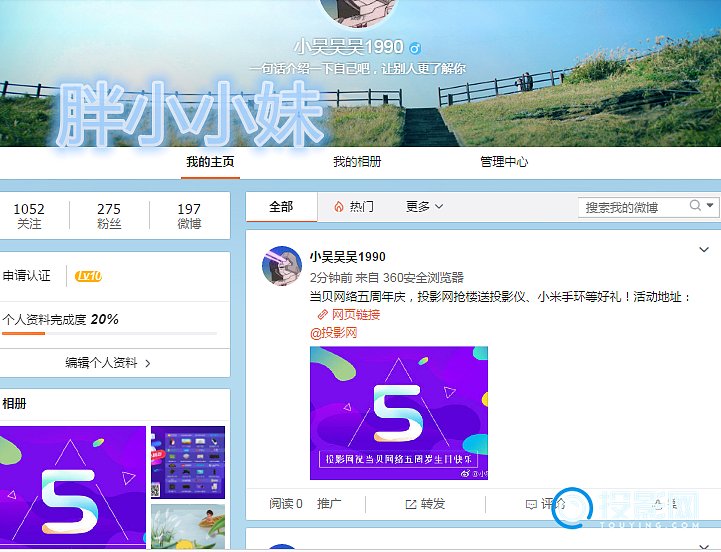This screenshot has height=552, width=721.
Task: Open the album thumbnail with girl and flowers
Action: [x=188, y=526]
